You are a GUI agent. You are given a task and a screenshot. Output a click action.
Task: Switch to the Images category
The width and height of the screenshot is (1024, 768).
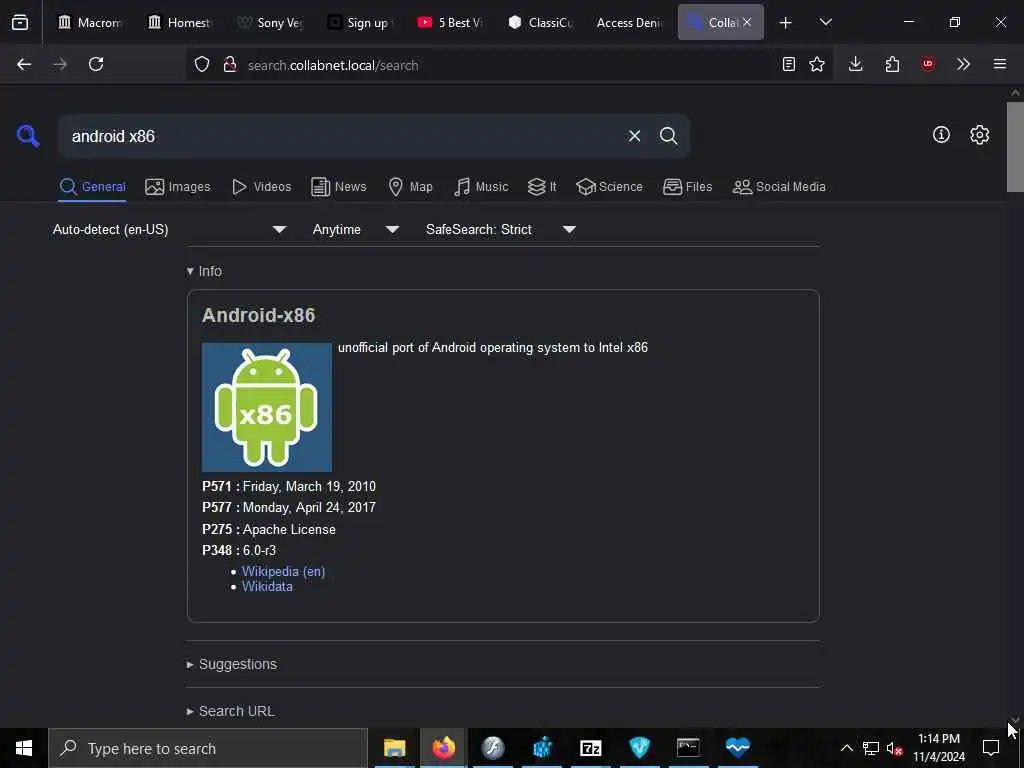(x=178, y=187)
